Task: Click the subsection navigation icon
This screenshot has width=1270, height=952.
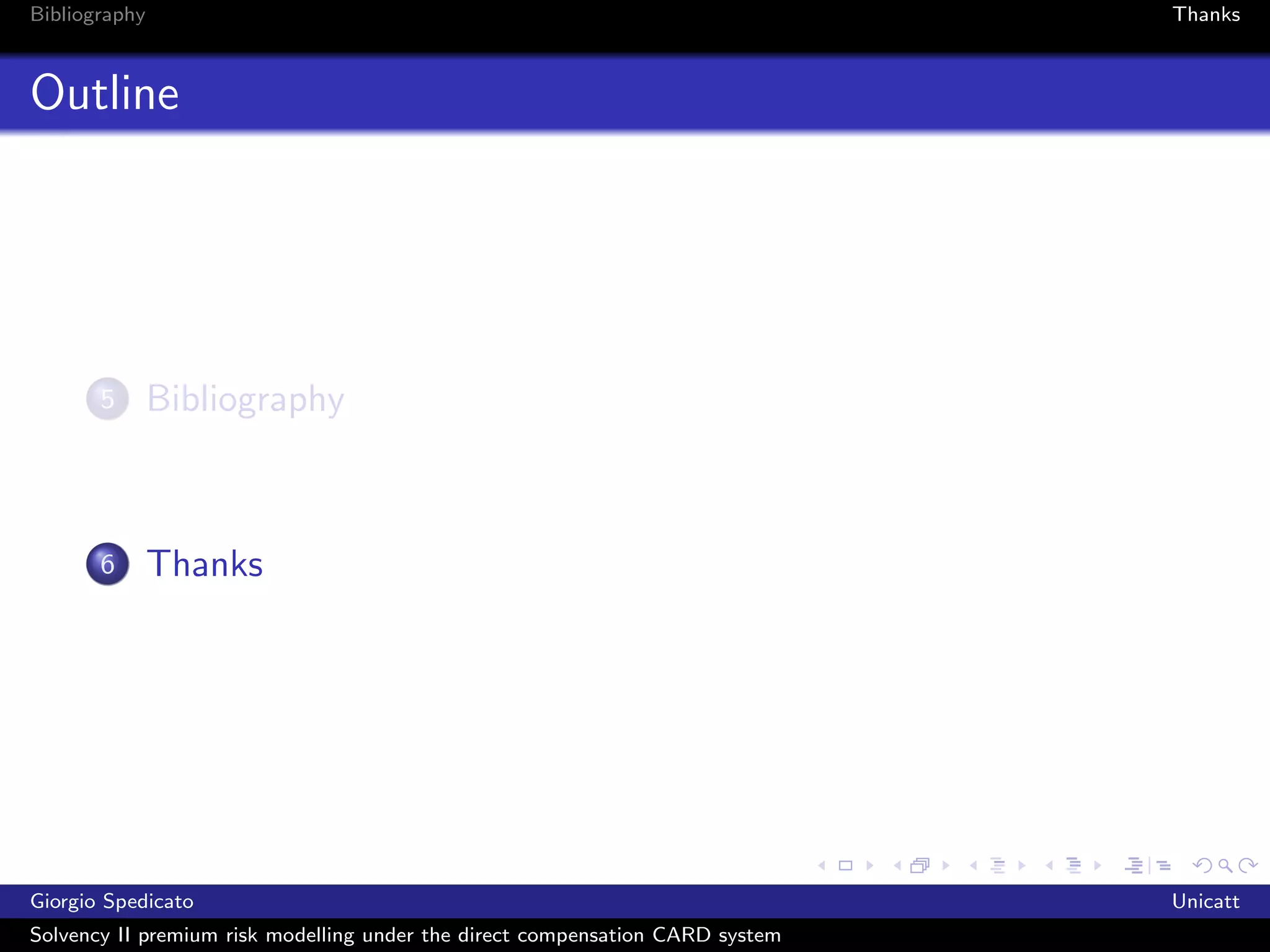Action: tap(997, 865)
